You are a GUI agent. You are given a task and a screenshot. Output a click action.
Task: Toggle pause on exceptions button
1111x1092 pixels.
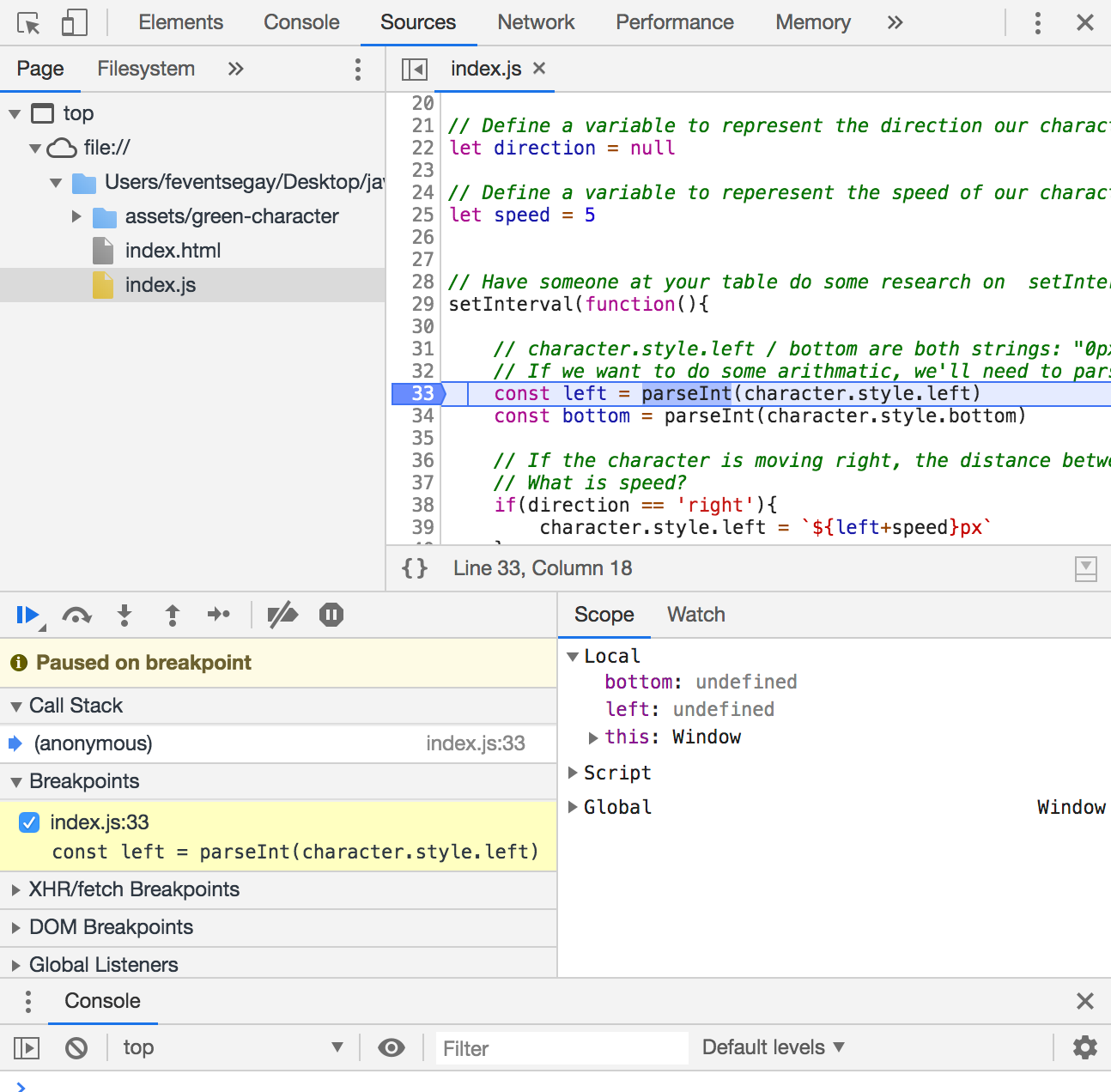coord(331,615)
